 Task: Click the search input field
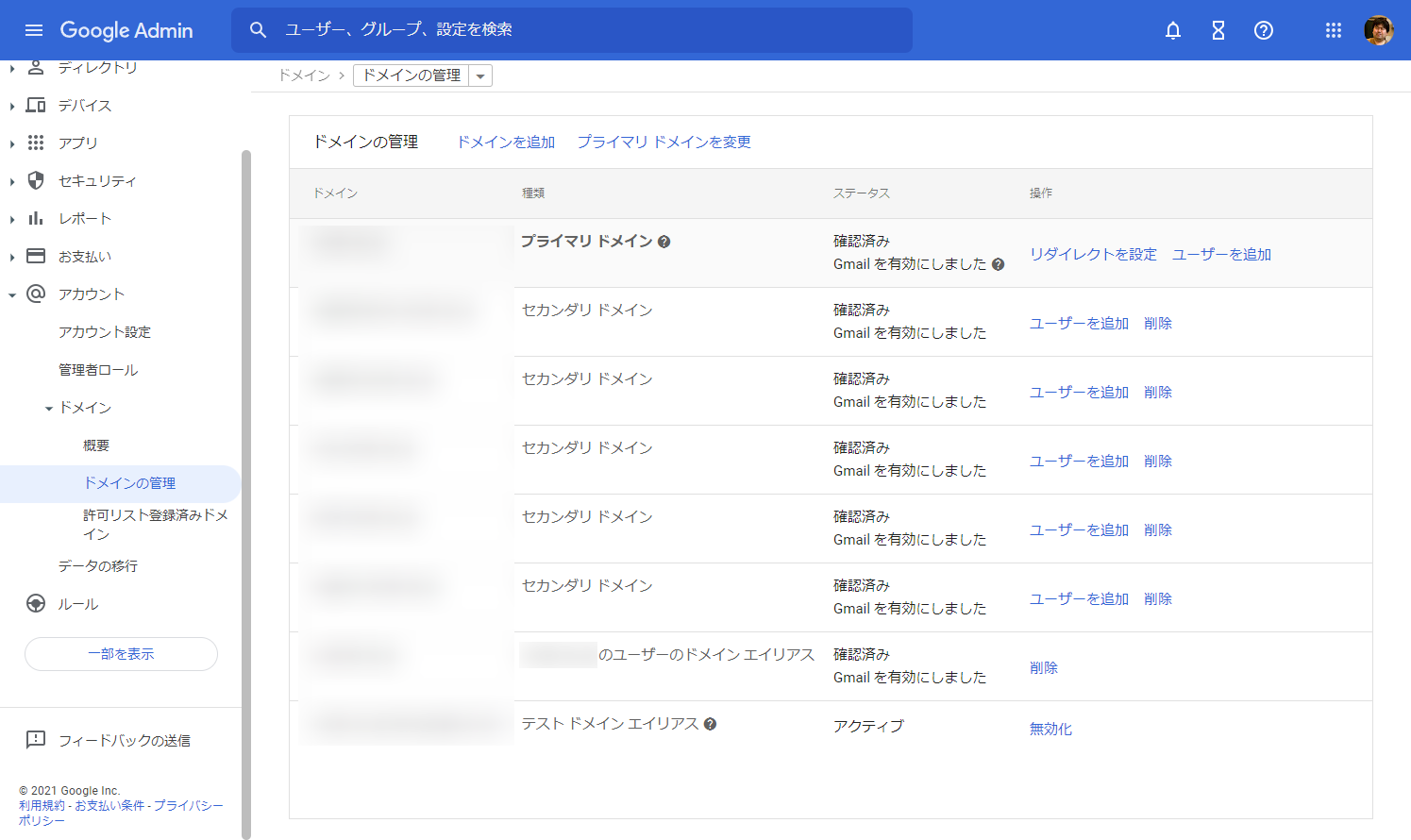coord(585,30)
